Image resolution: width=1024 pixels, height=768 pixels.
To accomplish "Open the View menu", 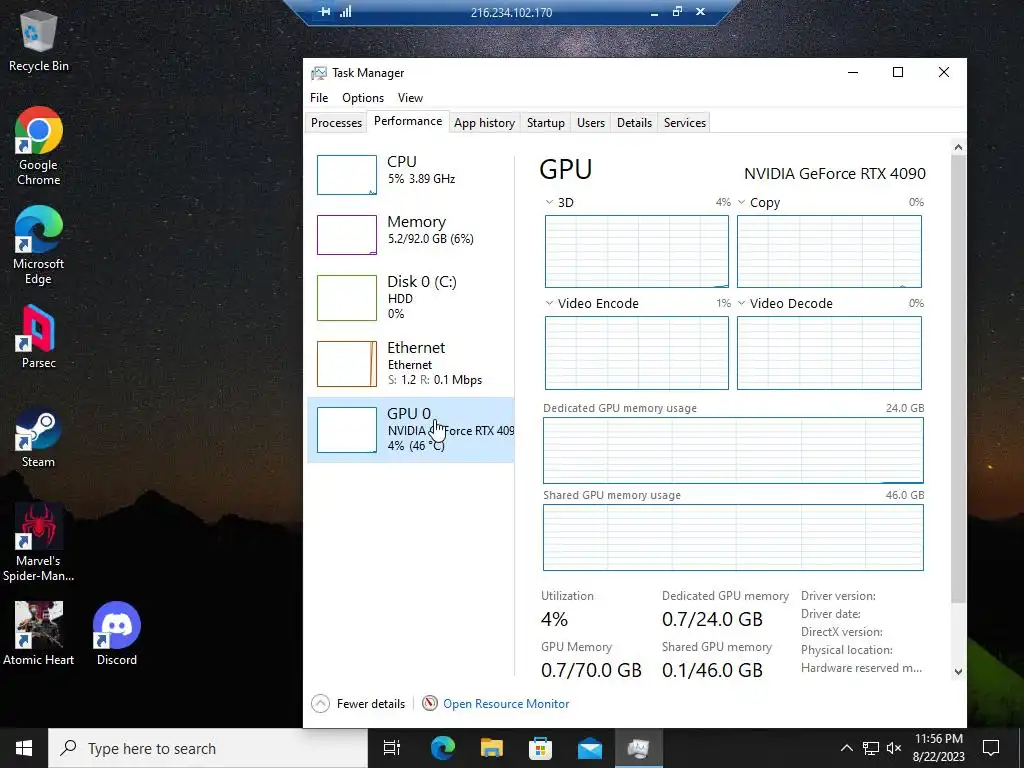I will (411, 97).
